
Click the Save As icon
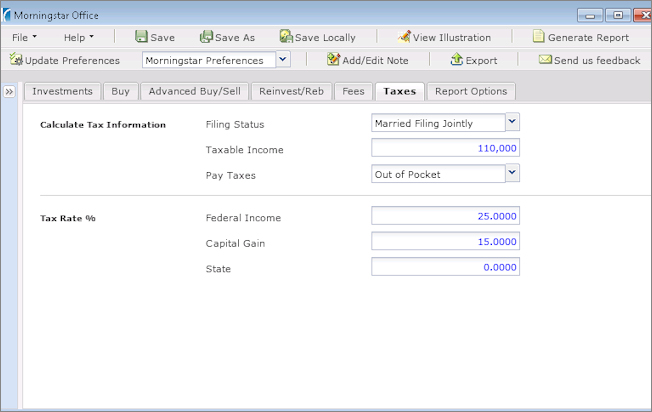[x=206, y=37]
